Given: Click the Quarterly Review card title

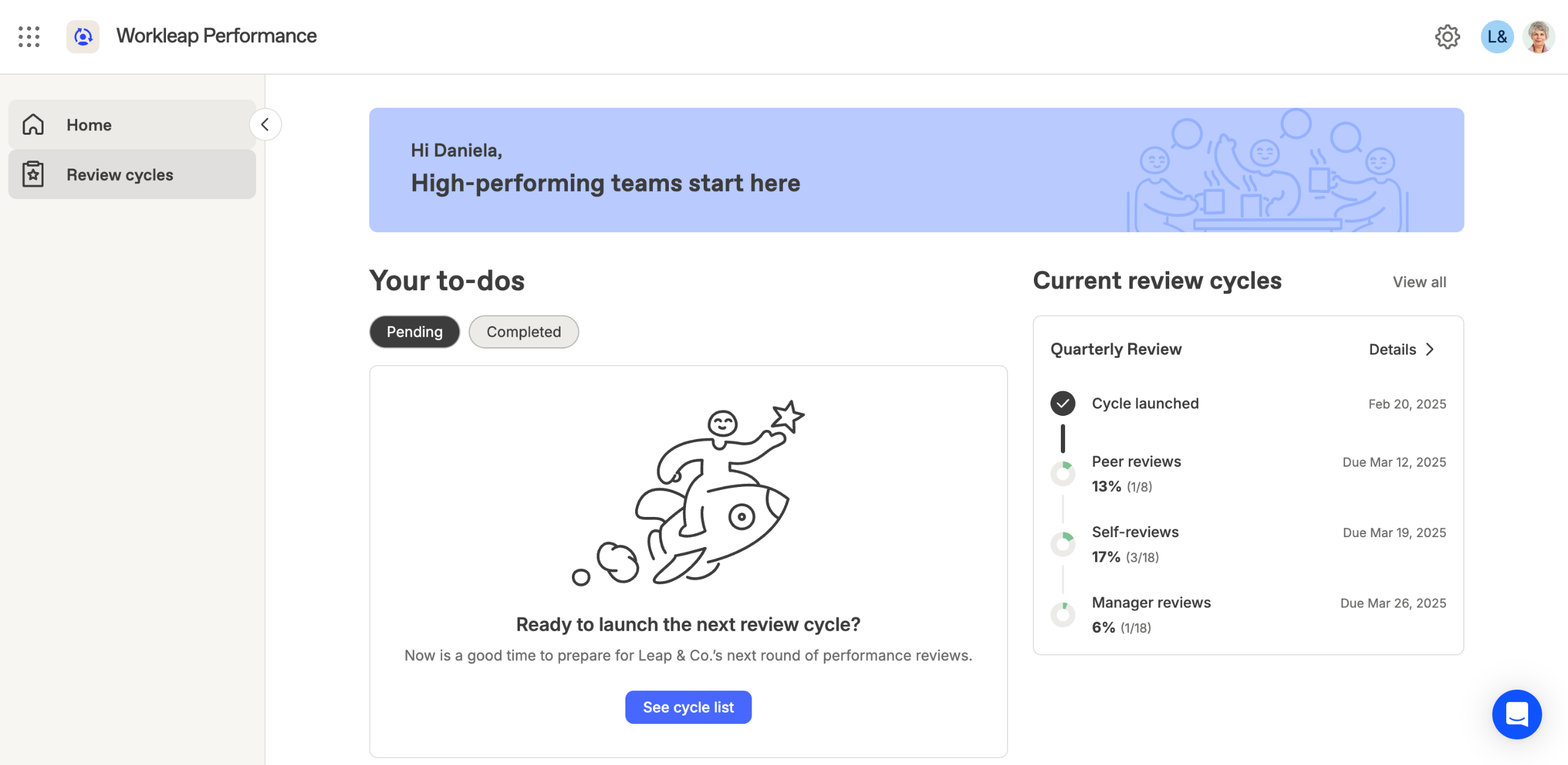Looking at the screenshot, I should click(x=1115, y=349).
